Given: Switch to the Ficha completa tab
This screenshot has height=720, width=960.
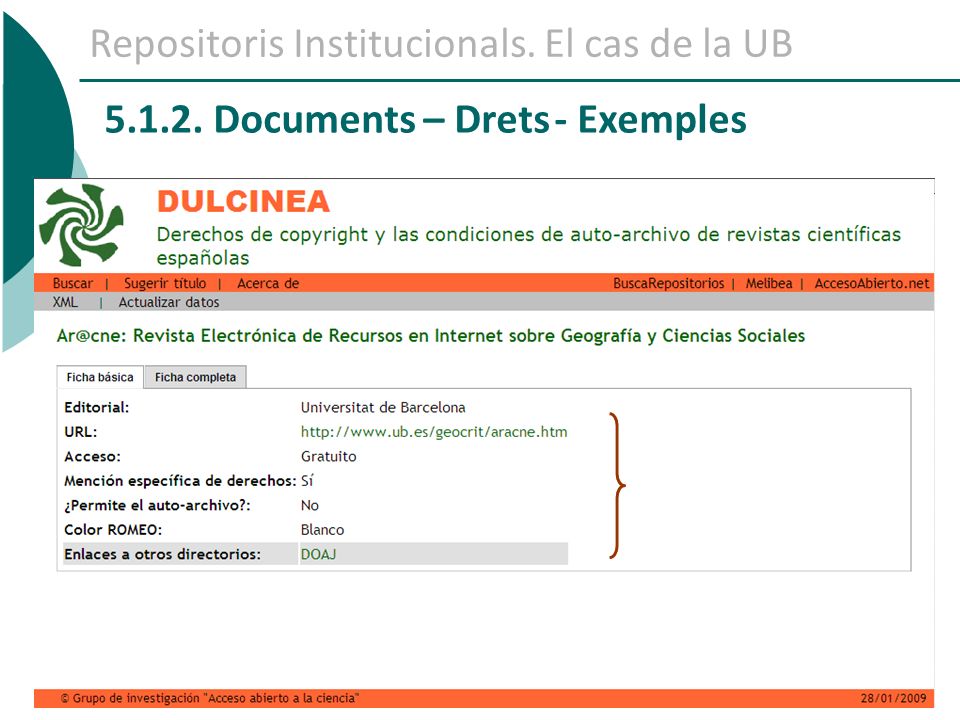Looking at the screenshot, I should coord(195,377).
